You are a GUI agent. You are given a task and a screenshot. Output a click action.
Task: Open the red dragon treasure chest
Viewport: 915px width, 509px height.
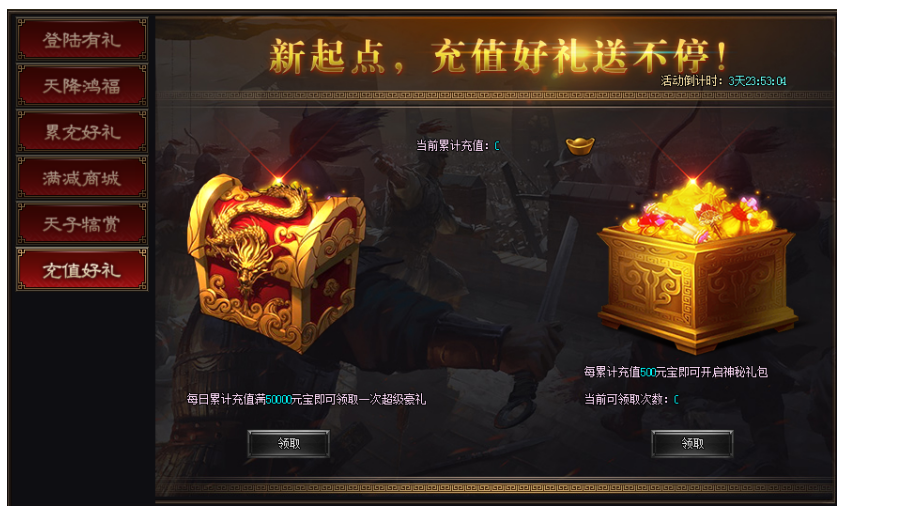tap(276, 263)
